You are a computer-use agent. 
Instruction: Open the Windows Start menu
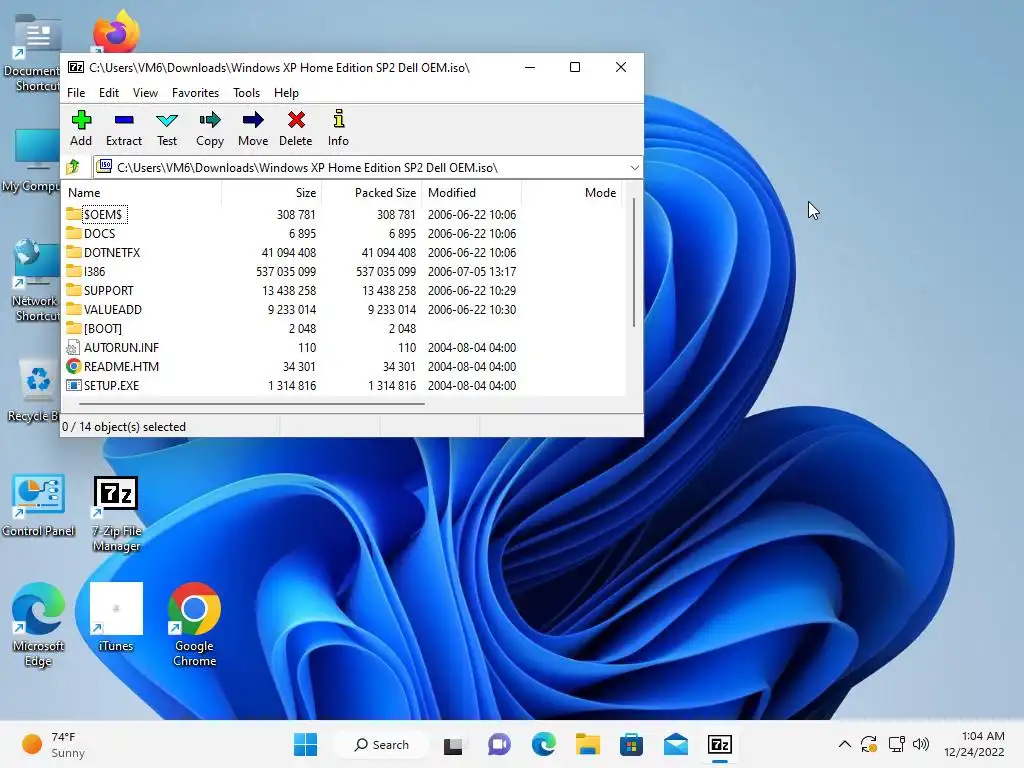305,744
